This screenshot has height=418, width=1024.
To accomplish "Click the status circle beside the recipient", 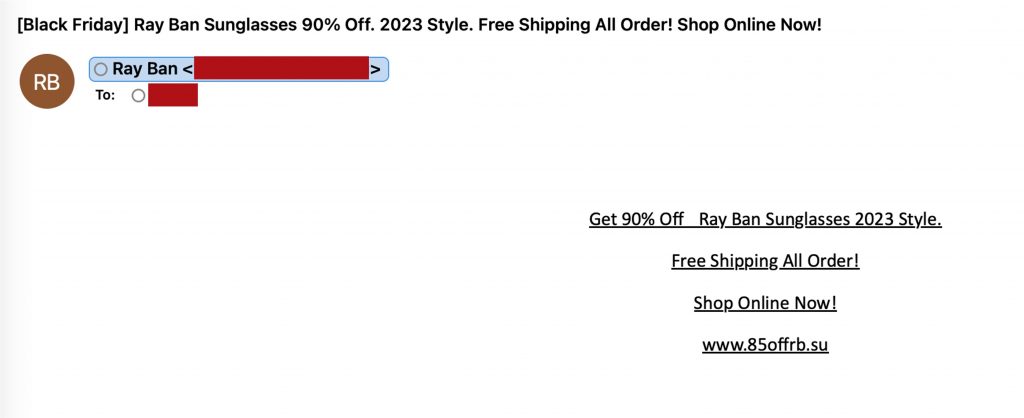I will point(138,96).
